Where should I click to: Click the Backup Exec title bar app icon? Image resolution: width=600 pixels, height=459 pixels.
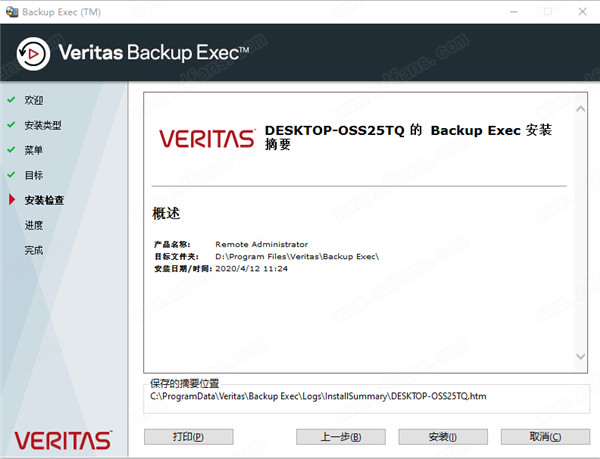point(12,12)
